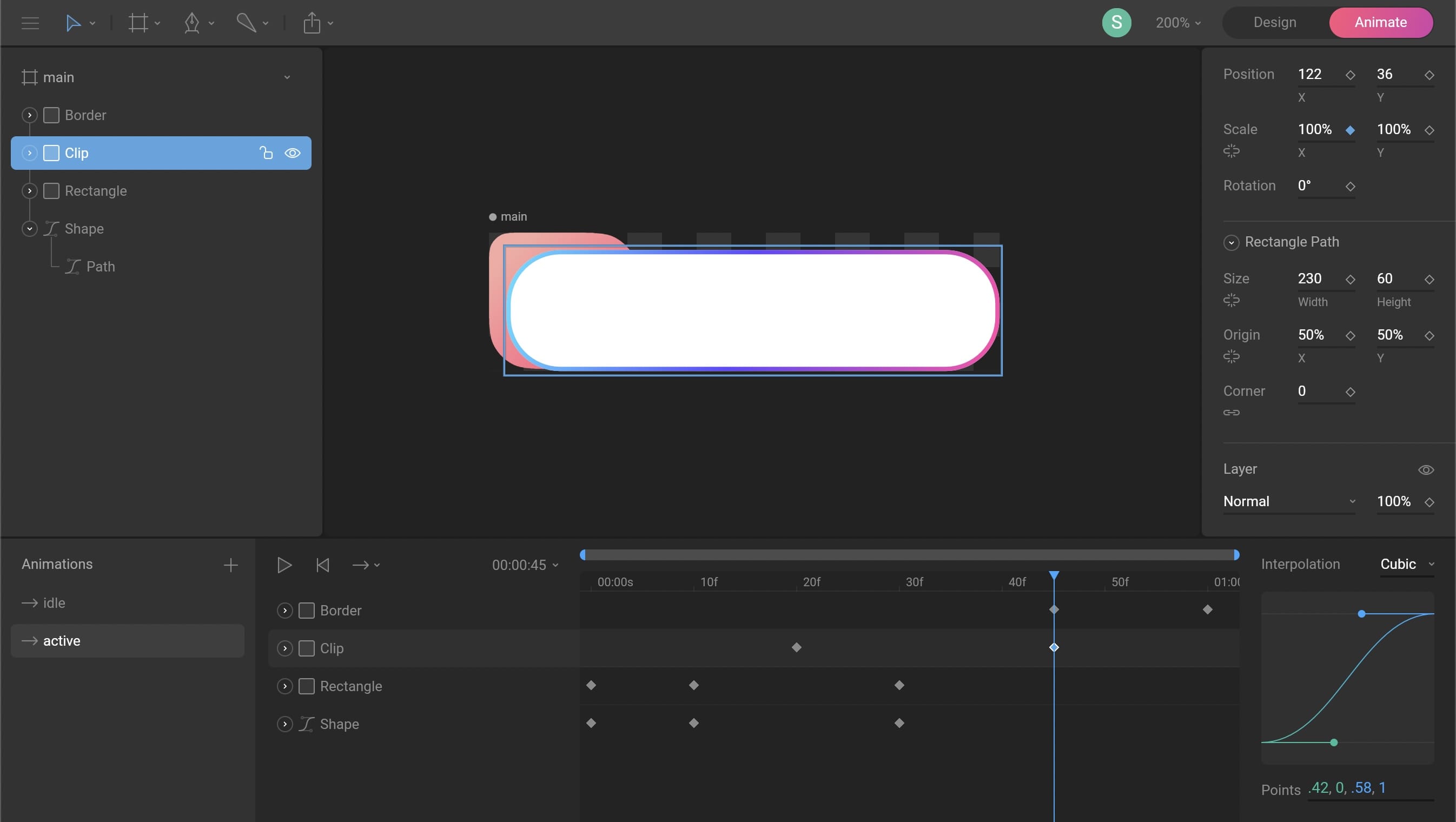Switch to Design mode
The width and height of the screenshot is (1456, 822).
coord(1275,23)
